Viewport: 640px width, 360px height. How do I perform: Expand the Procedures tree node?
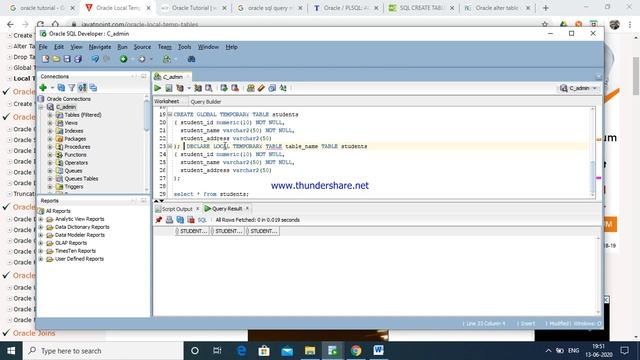pyautogui.click(x=50, y=147)
